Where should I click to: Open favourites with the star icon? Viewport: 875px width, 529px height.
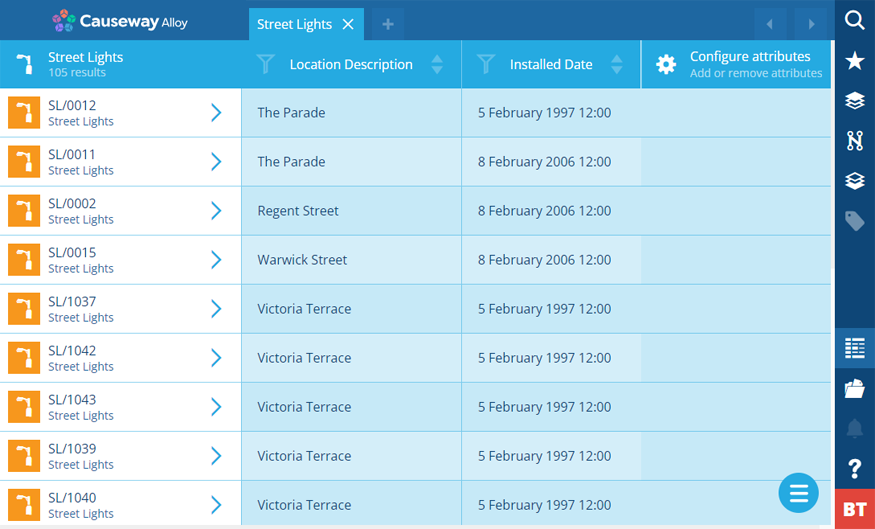pyautogui.click(x=854, y=61)
